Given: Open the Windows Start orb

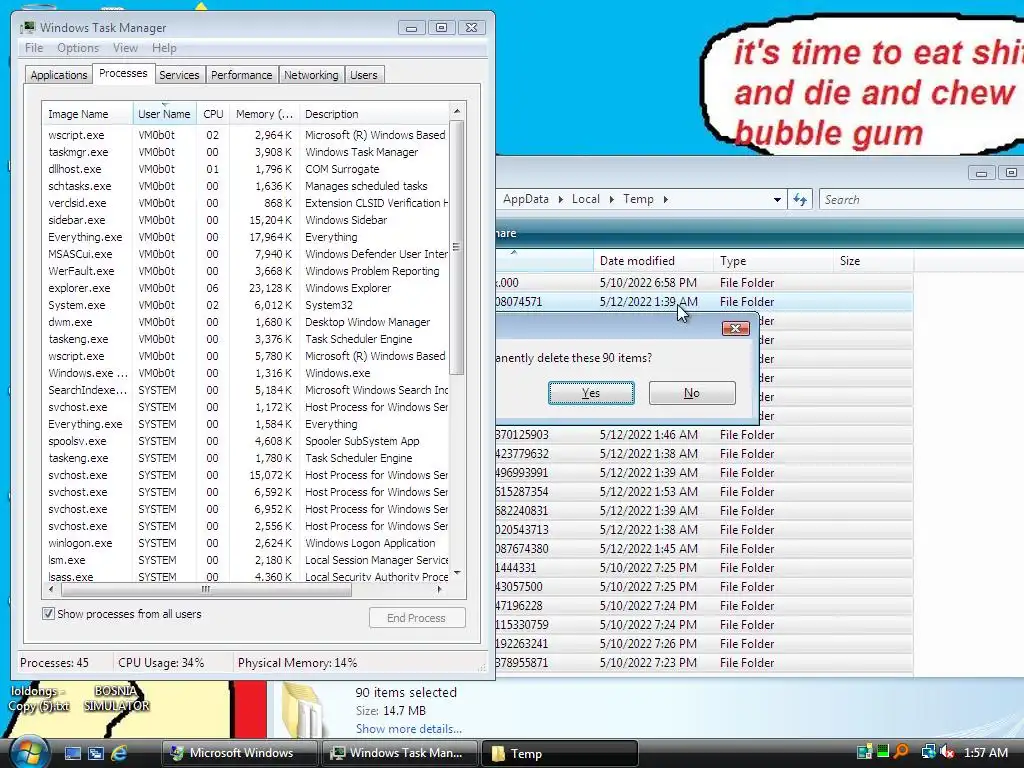Looking at the screenshot, I should point(29,753).
